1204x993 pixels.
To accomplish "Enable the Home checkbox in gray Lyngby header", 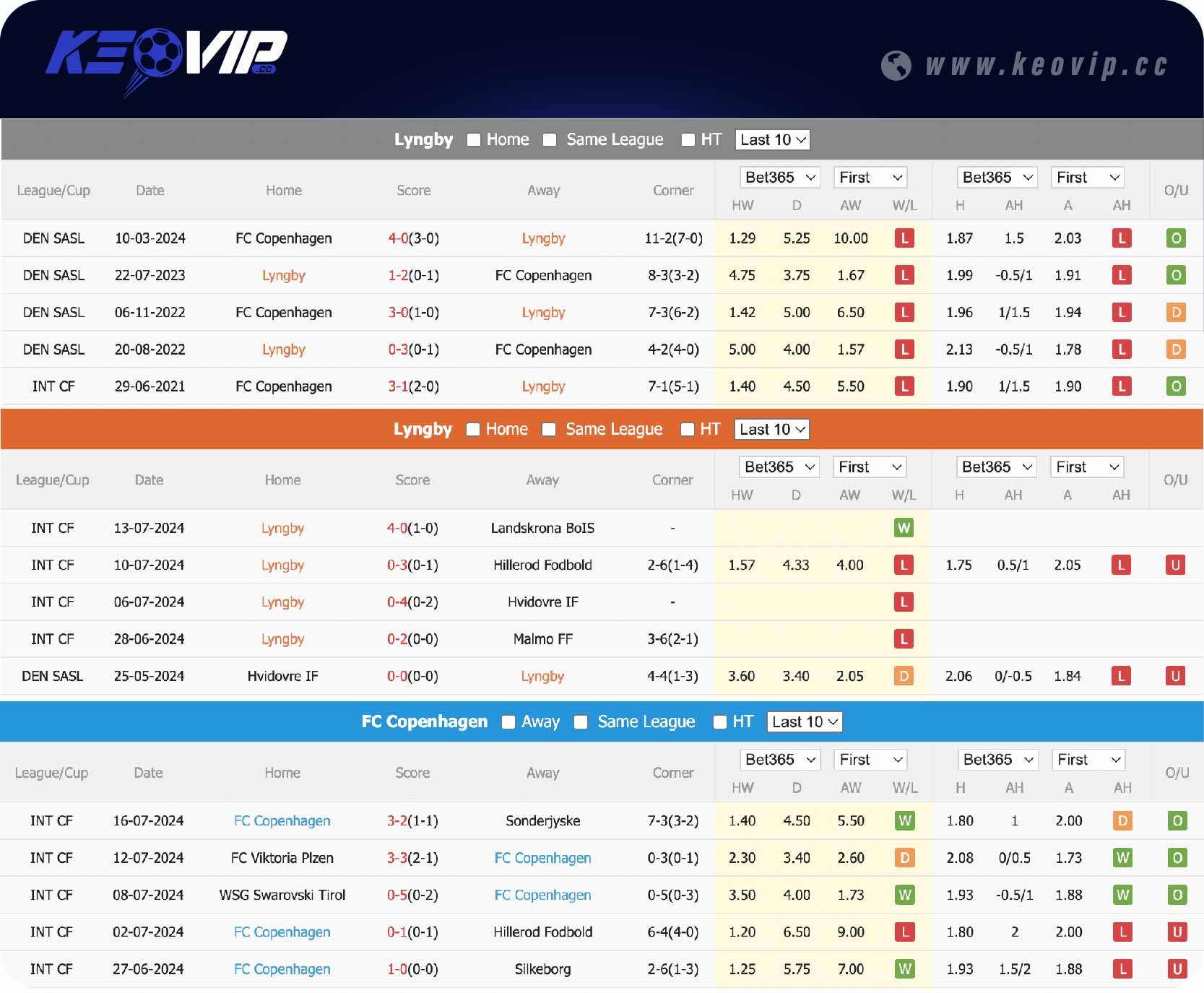I will pyautogui.click(x=474, y=140).
